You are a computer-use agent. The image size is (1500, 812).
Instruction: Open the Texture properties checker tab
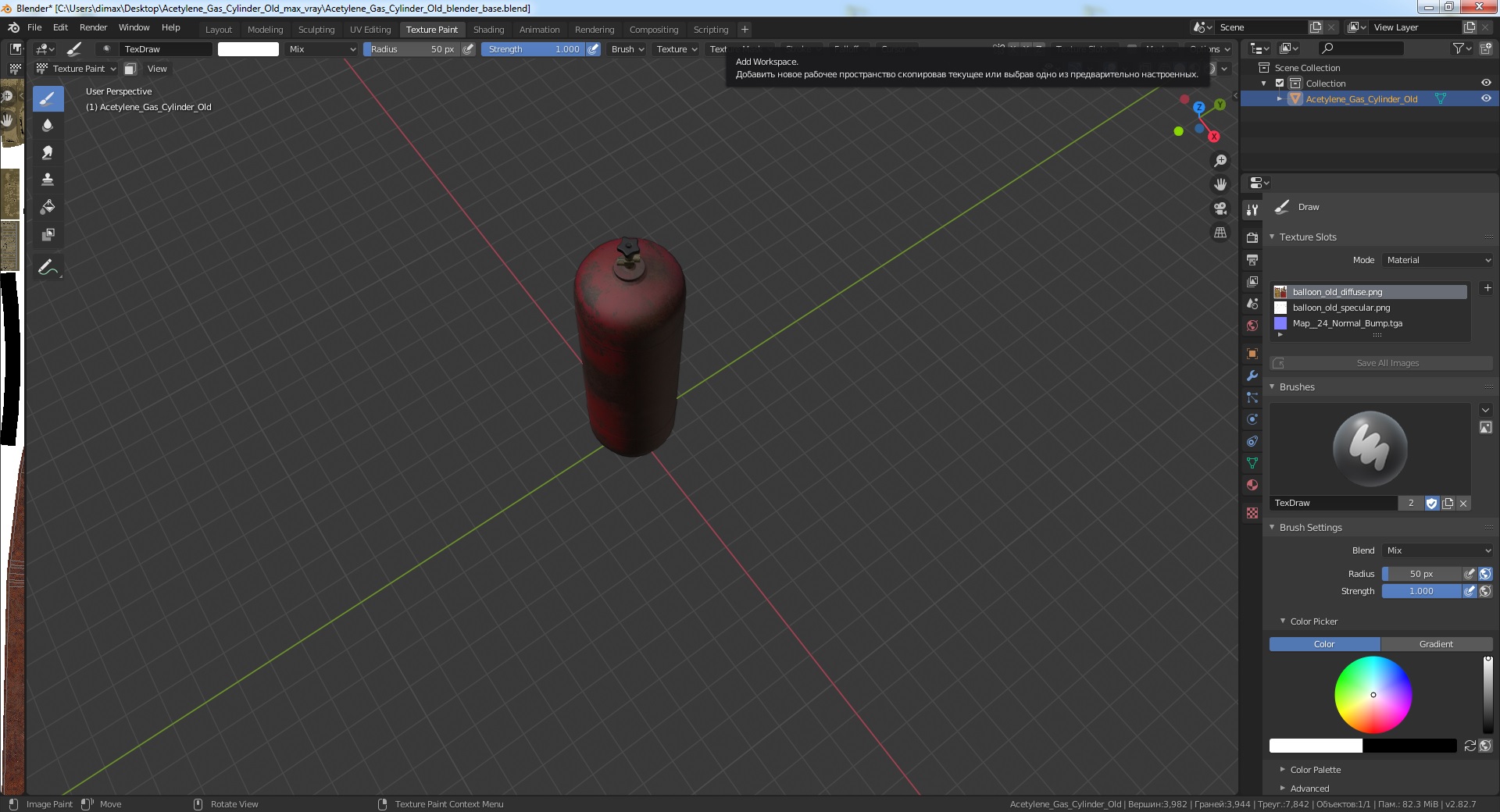pyautogui.click(x=1252, y=513)
